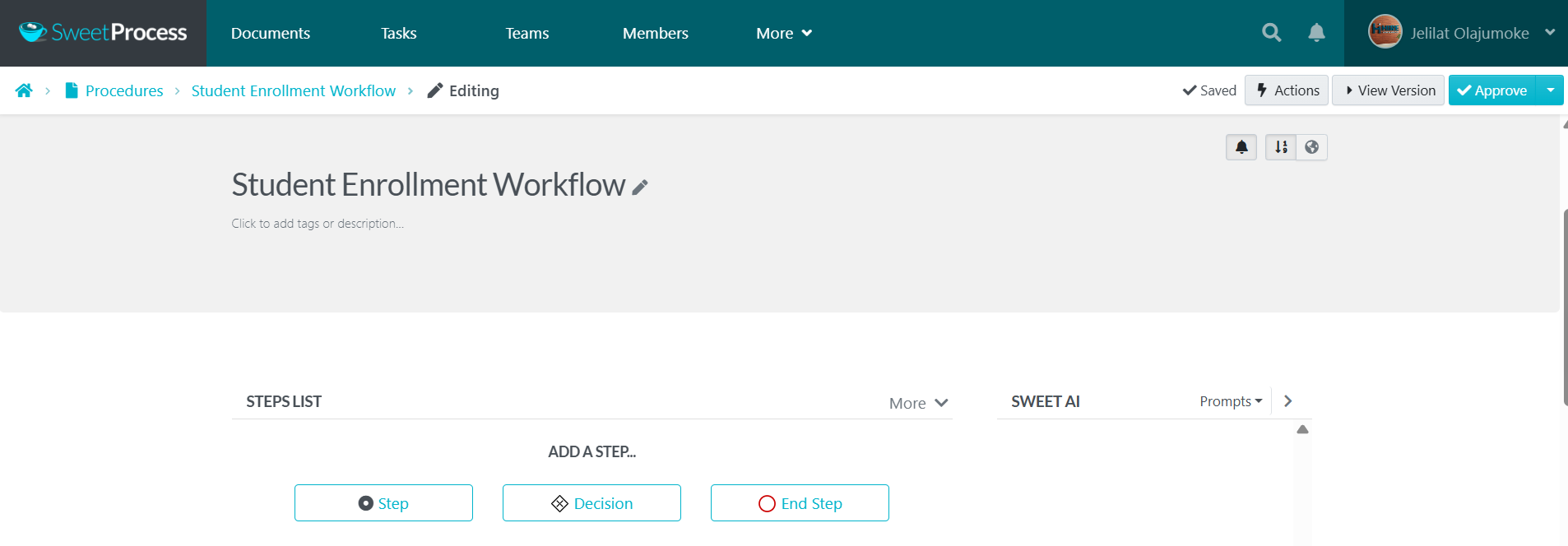Open Procedures breadcrumb link
1568x546 pixels.
[124, 90]
